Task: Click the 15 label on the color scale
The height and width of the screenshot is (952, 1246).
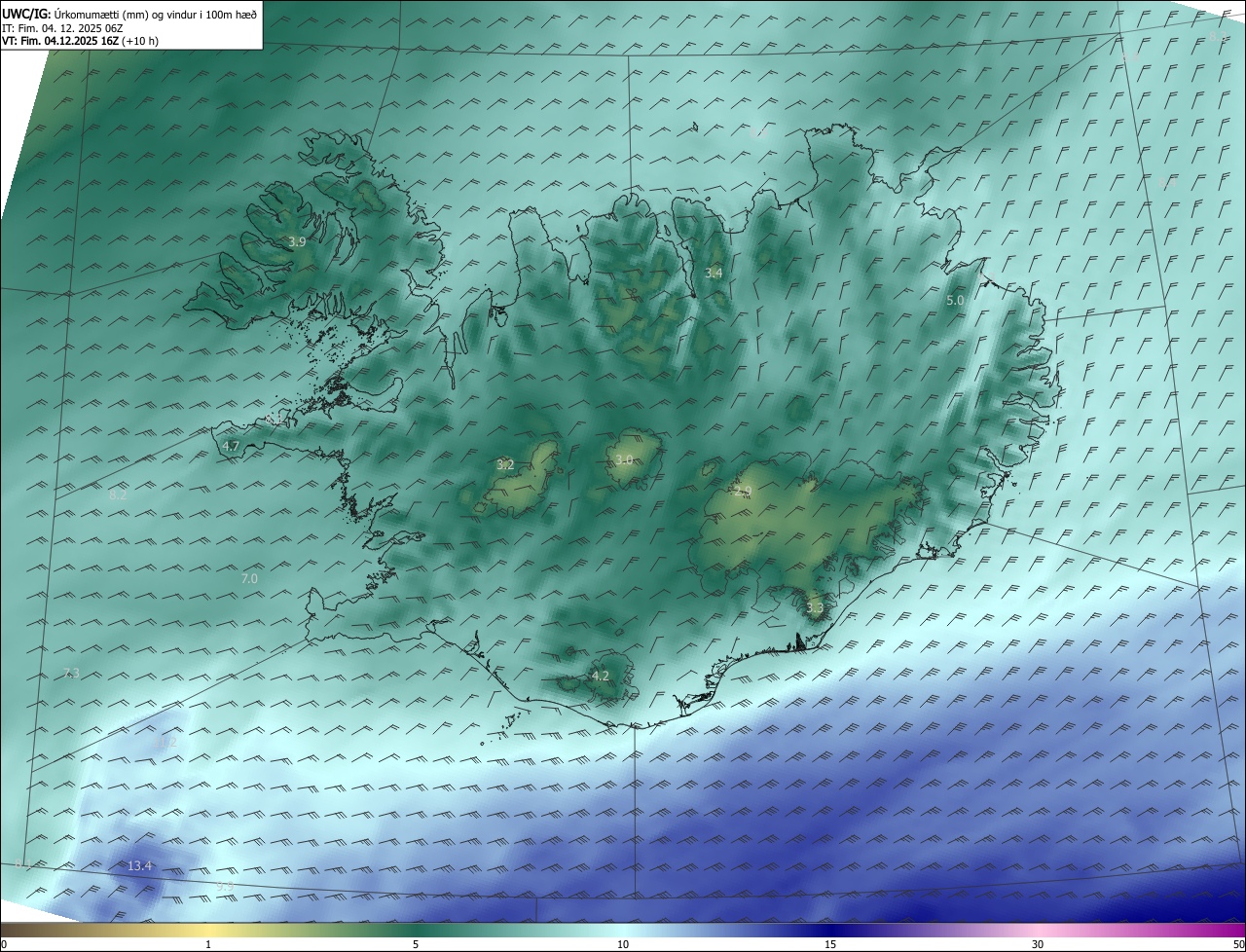Action: 830,944
